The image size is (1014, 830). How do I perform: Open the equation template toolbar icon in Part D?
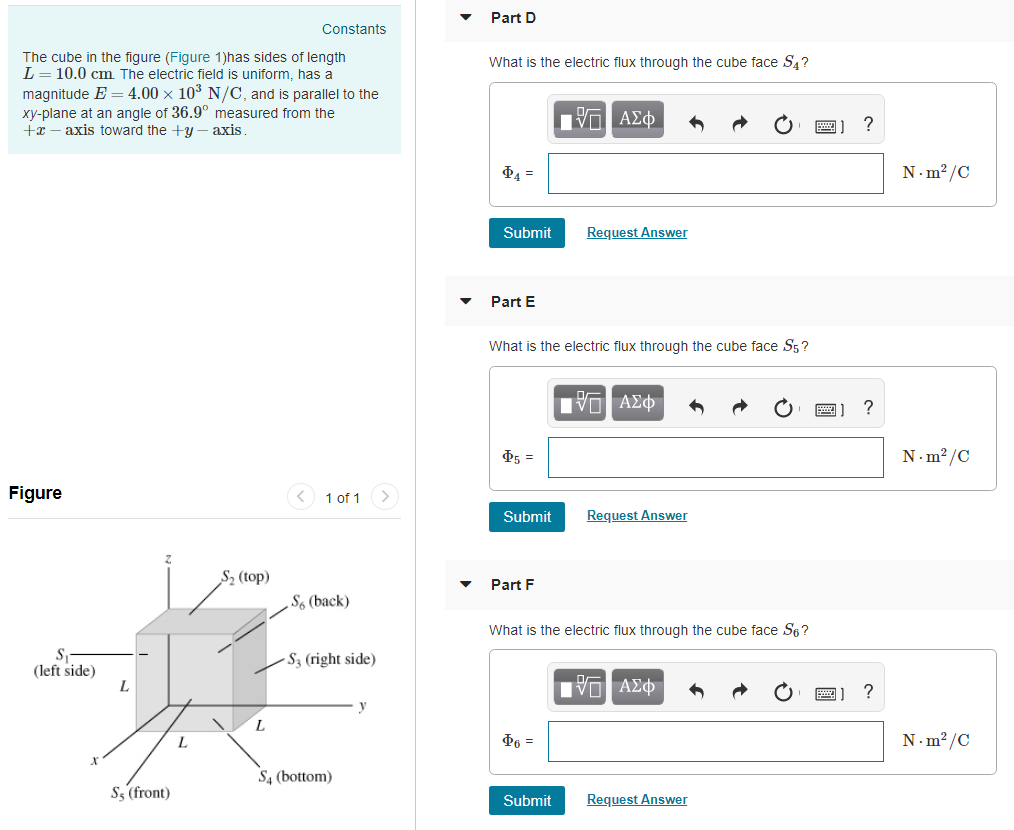[578, 119]
